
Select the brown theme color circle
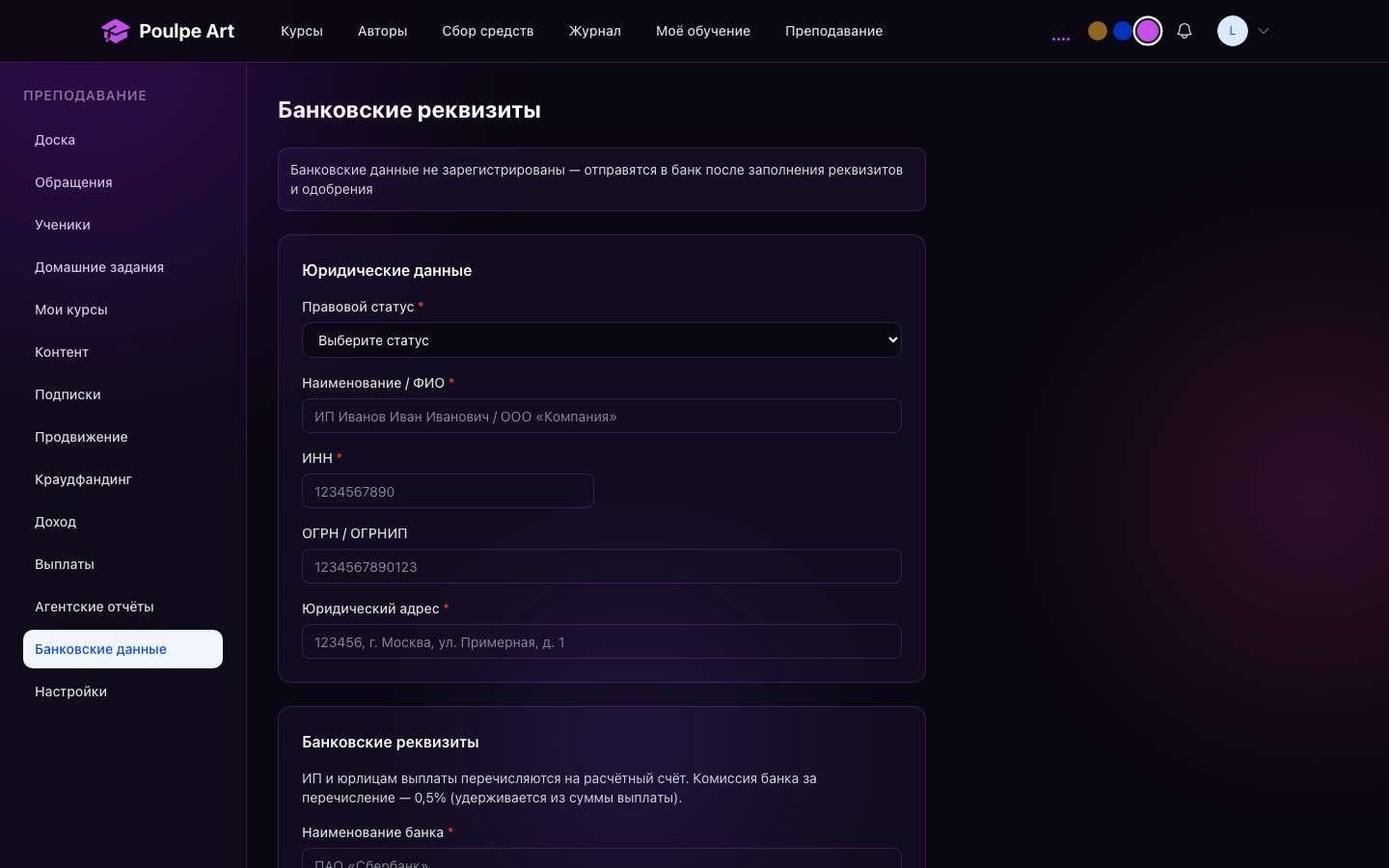[1098, 31]
